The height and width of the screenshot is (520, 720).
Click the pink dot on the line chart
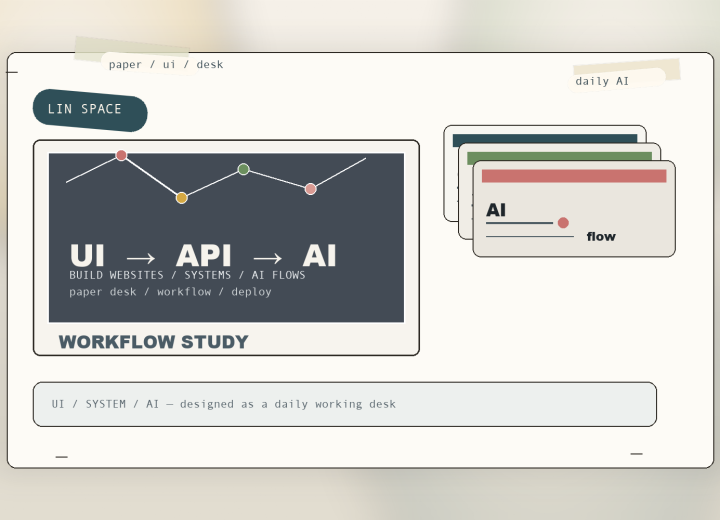click(x=311, y=189)
